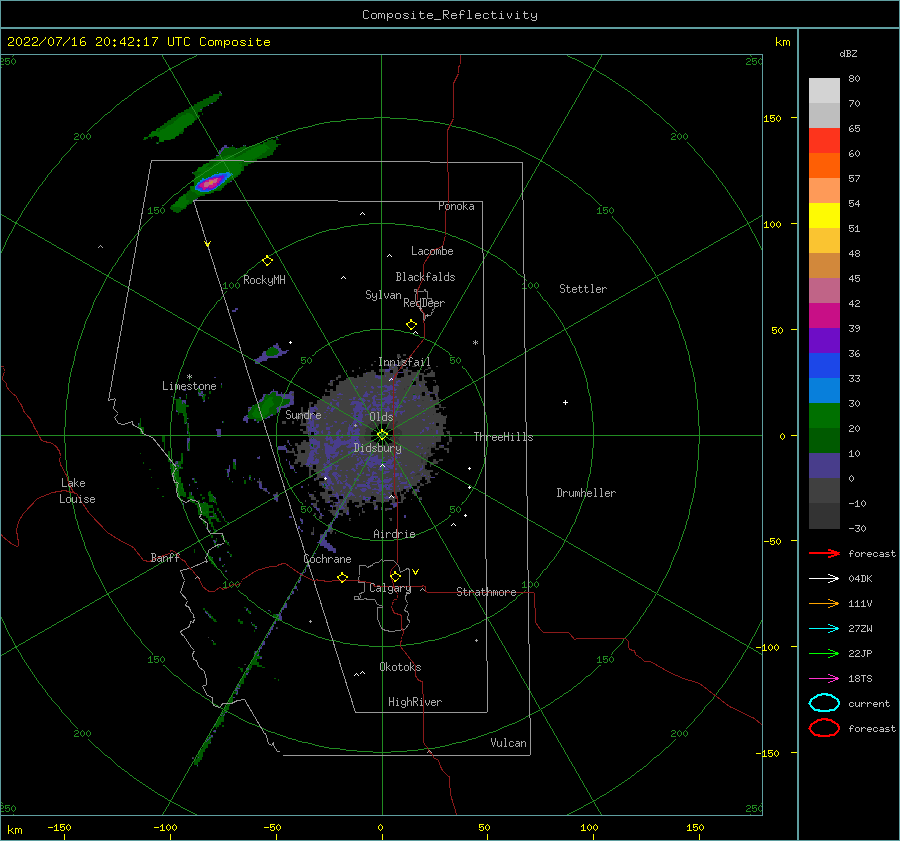This screenshot has width=900, height=841.
Task: Click the Lacombe city label
Action: (432, 251)
